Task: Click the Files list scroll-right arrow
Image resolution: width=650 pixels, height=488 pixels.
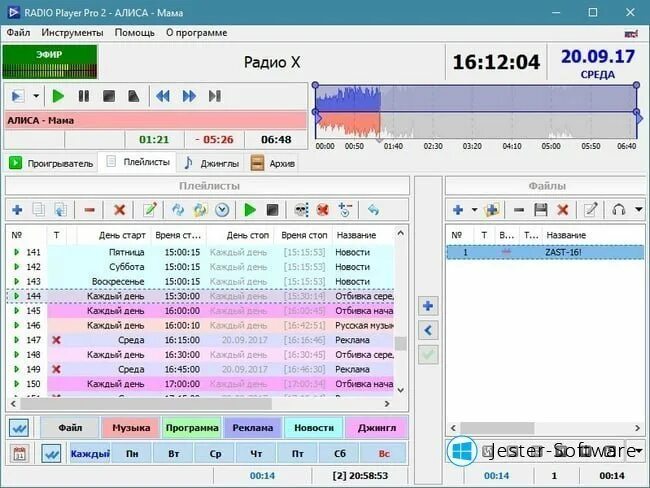Action: (x=637, y=428)
